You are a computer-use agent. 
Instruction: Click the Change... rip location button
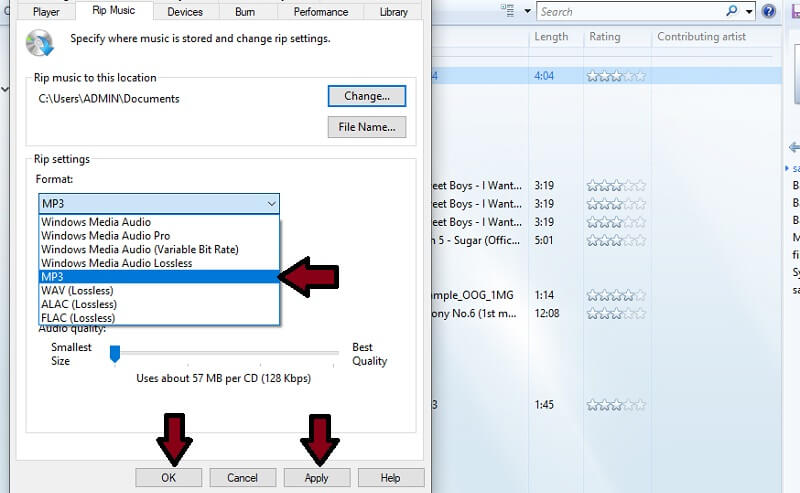(367, 96)
